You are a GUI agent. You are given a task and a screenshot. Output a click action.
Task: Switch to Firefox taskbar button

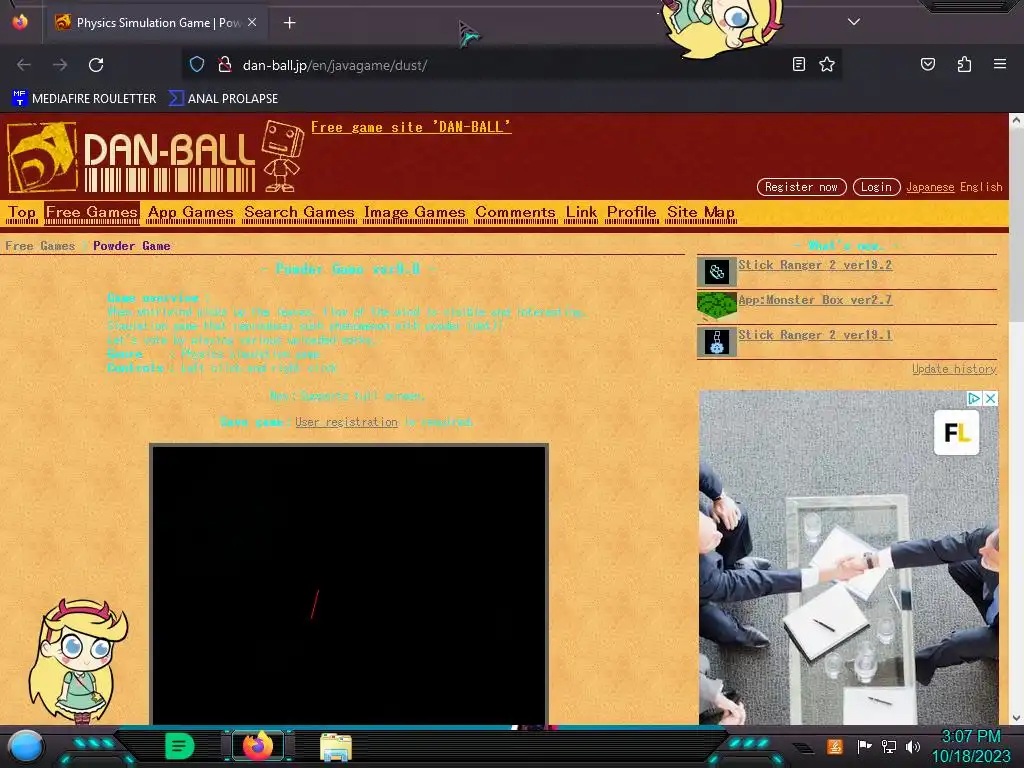point(258,746)
